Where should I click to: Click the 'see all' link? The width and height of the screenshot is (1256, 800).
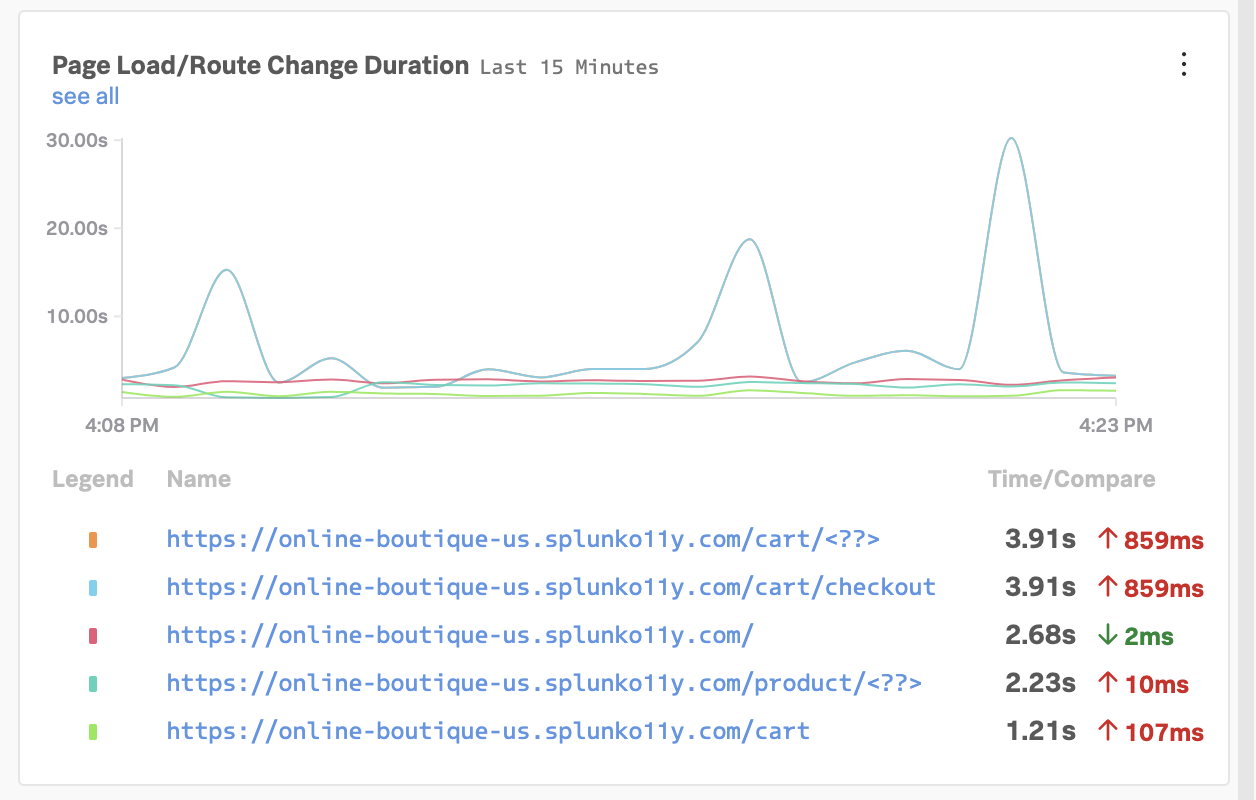tap(86, 96)
